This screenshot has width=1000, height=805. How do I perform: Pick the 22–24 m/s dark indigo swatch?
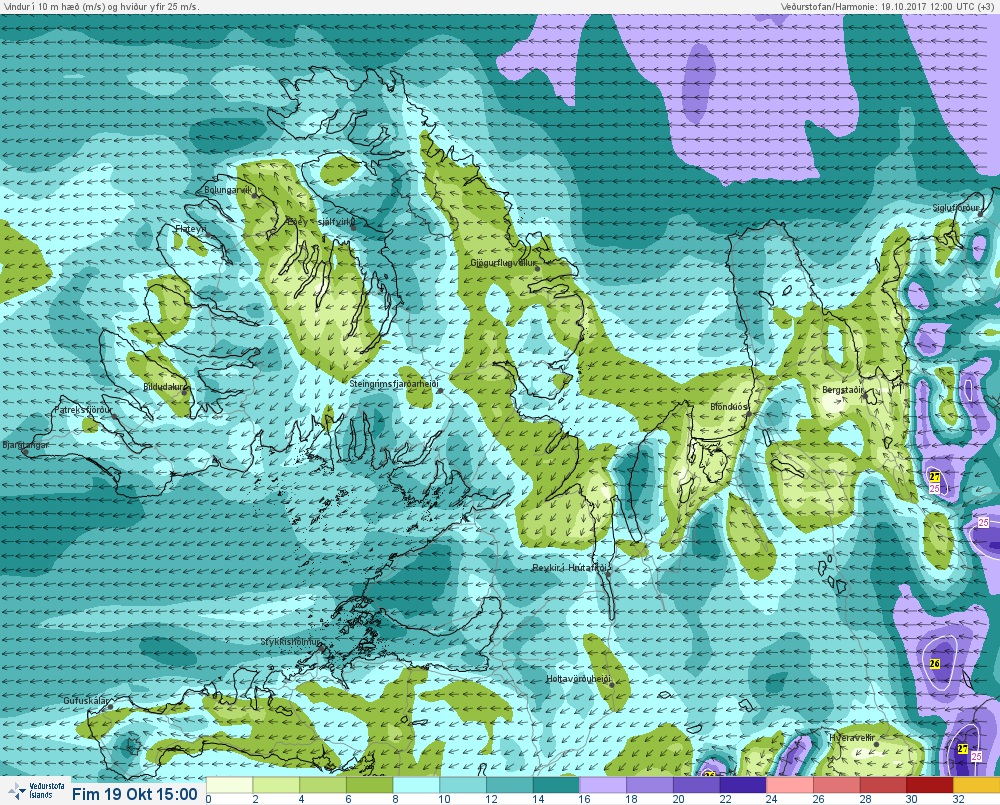pyautogui.click(x=742, y=785)
